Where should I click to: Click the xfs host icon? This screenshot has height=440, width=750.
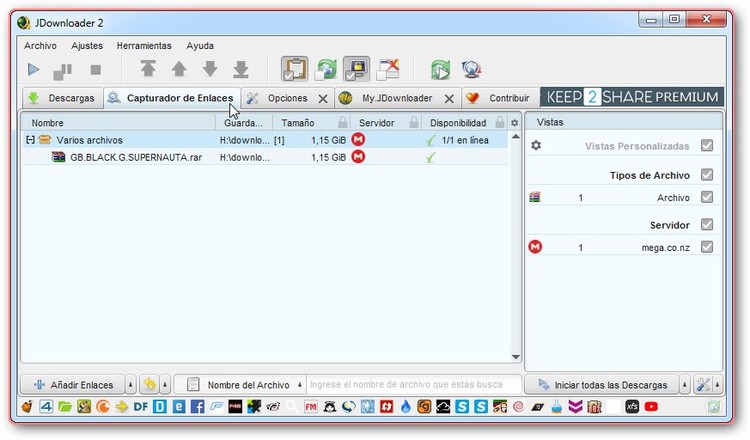tap(632, 407)
